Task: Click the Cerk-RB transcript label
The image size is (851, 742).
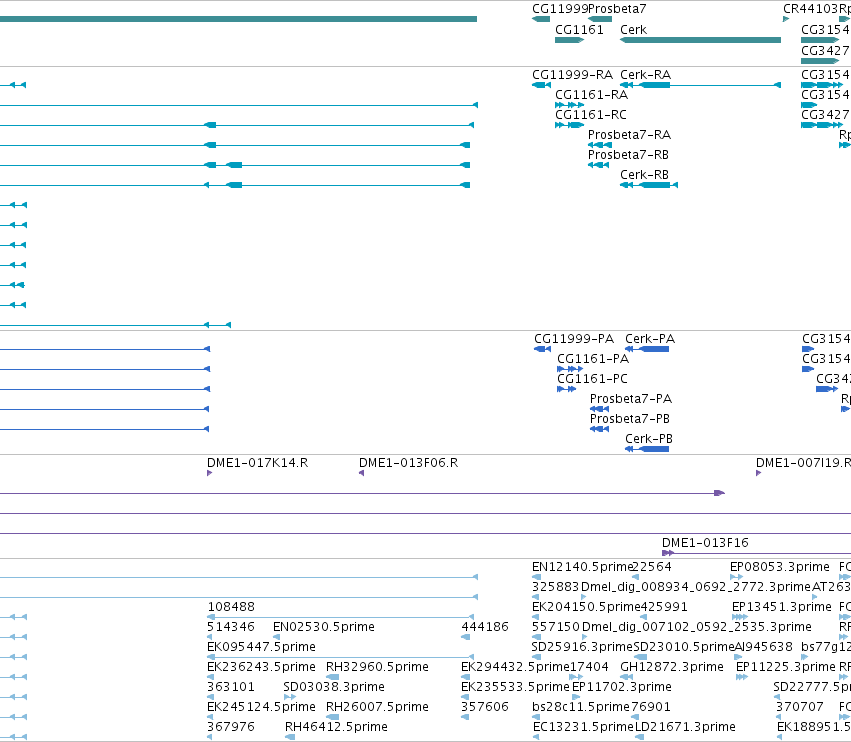Action: 644,175
